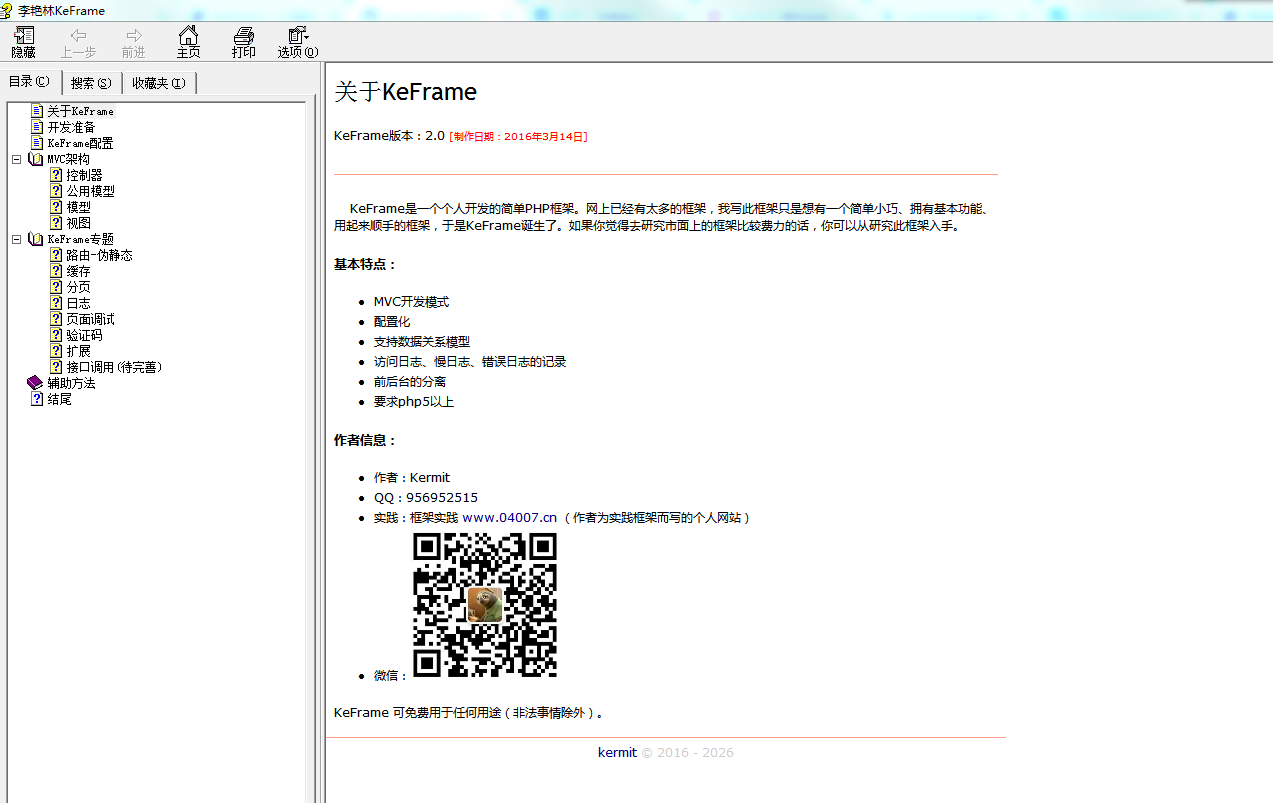The height and width of the screenshot is (803, 1273).
Task: Click the QQ number 956952515 text
Action: 442,498
